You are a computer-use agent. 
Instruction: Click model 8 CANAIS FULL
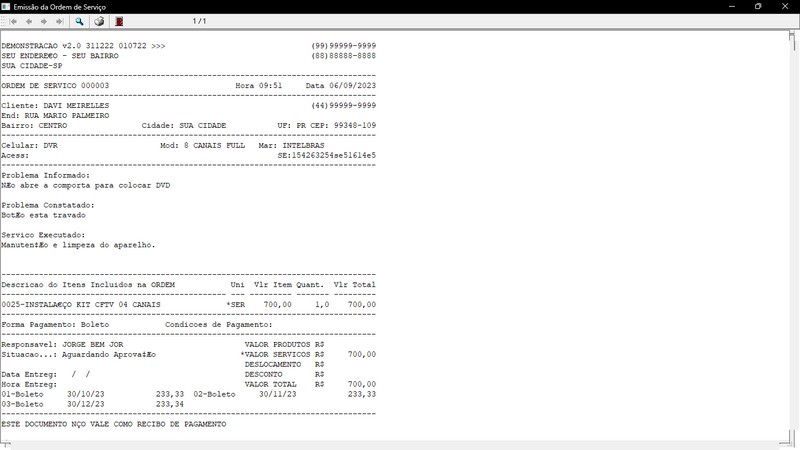coord(214,145)
